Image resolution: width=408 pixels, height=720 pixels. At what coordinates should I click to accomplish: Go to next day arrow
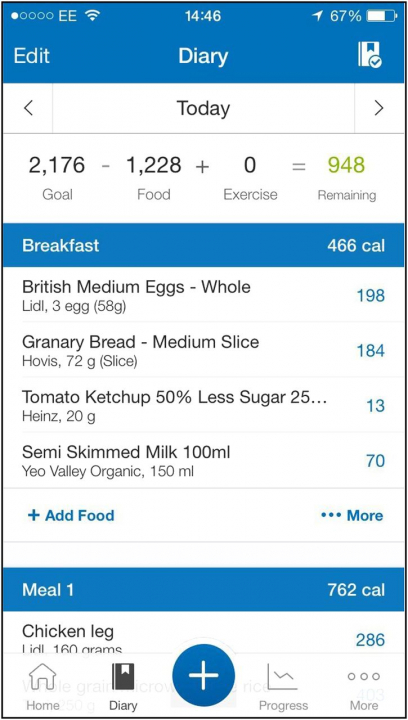[379, 108]
